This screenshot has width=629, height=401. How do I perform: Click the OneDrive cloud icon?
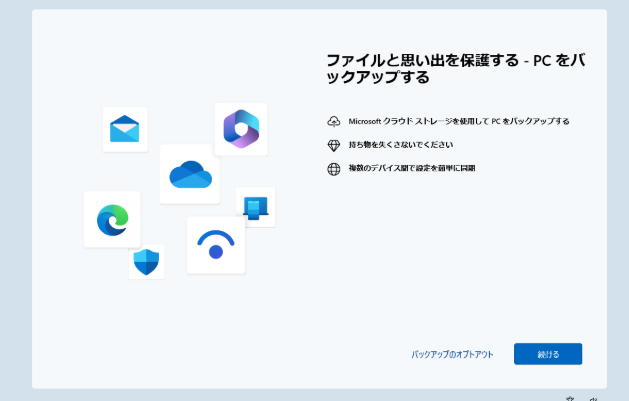click(190, 174)
